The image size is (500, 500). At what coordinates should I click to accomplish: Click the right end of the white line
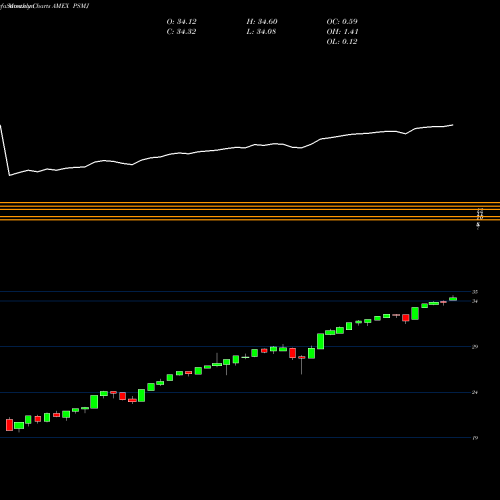[x=453, y=125]
